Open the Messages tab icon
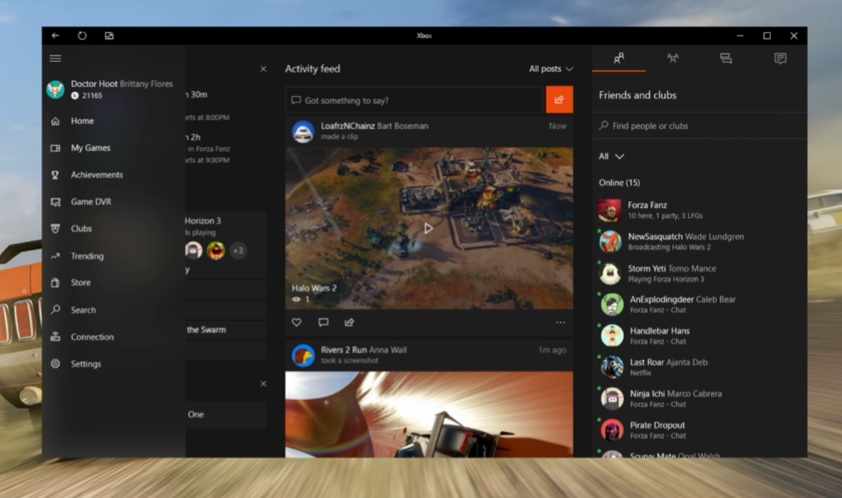The image size is (842, 498). pyautogui.click(x=780, y=59)
